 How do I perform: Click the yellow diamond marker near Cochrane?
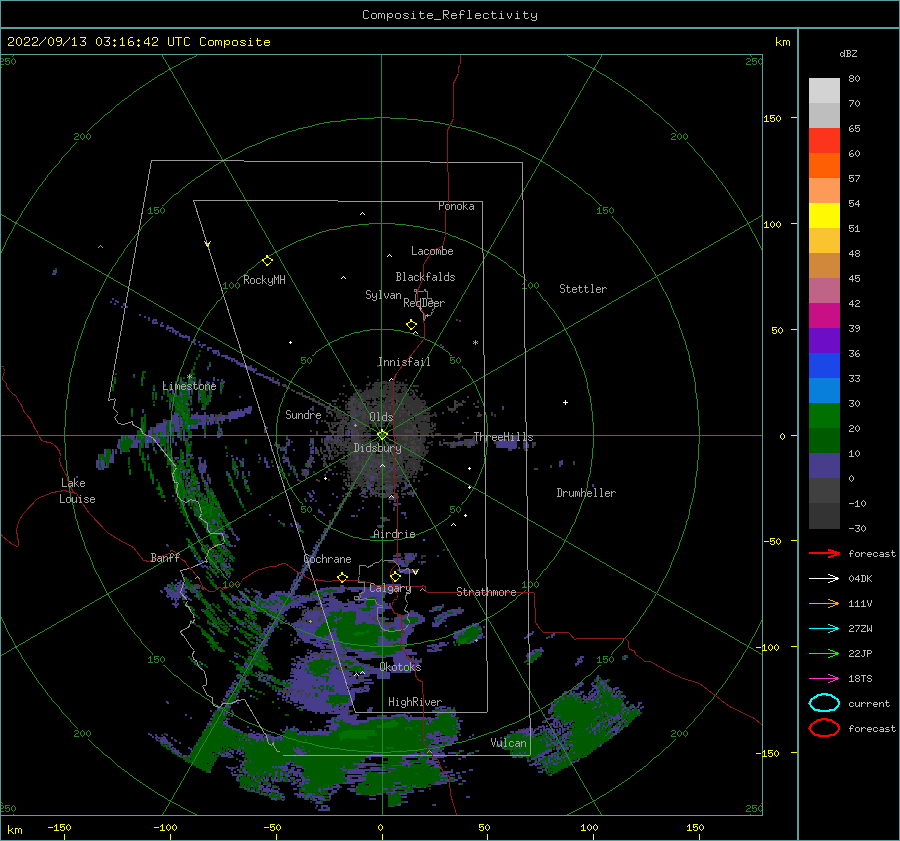(x=343, y=578)
